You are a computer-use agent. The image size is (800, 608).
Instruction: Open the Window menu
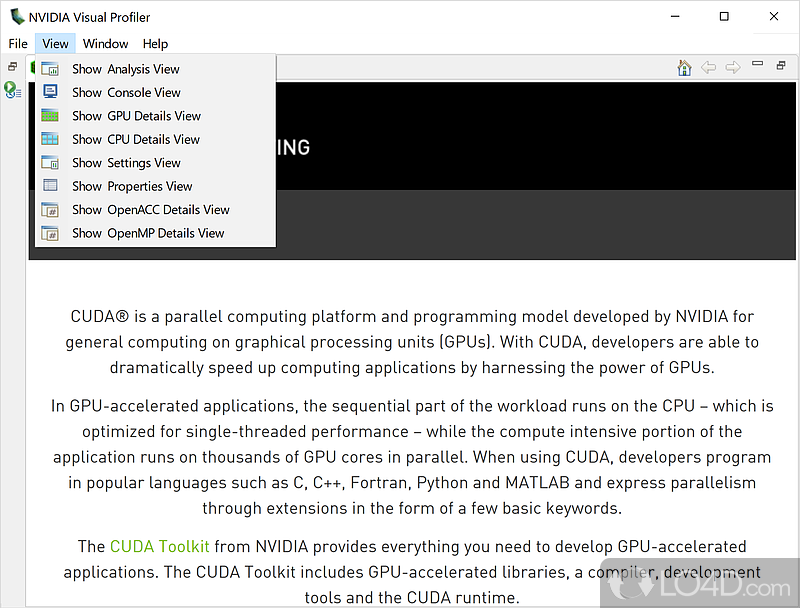[x=105, y=44]
